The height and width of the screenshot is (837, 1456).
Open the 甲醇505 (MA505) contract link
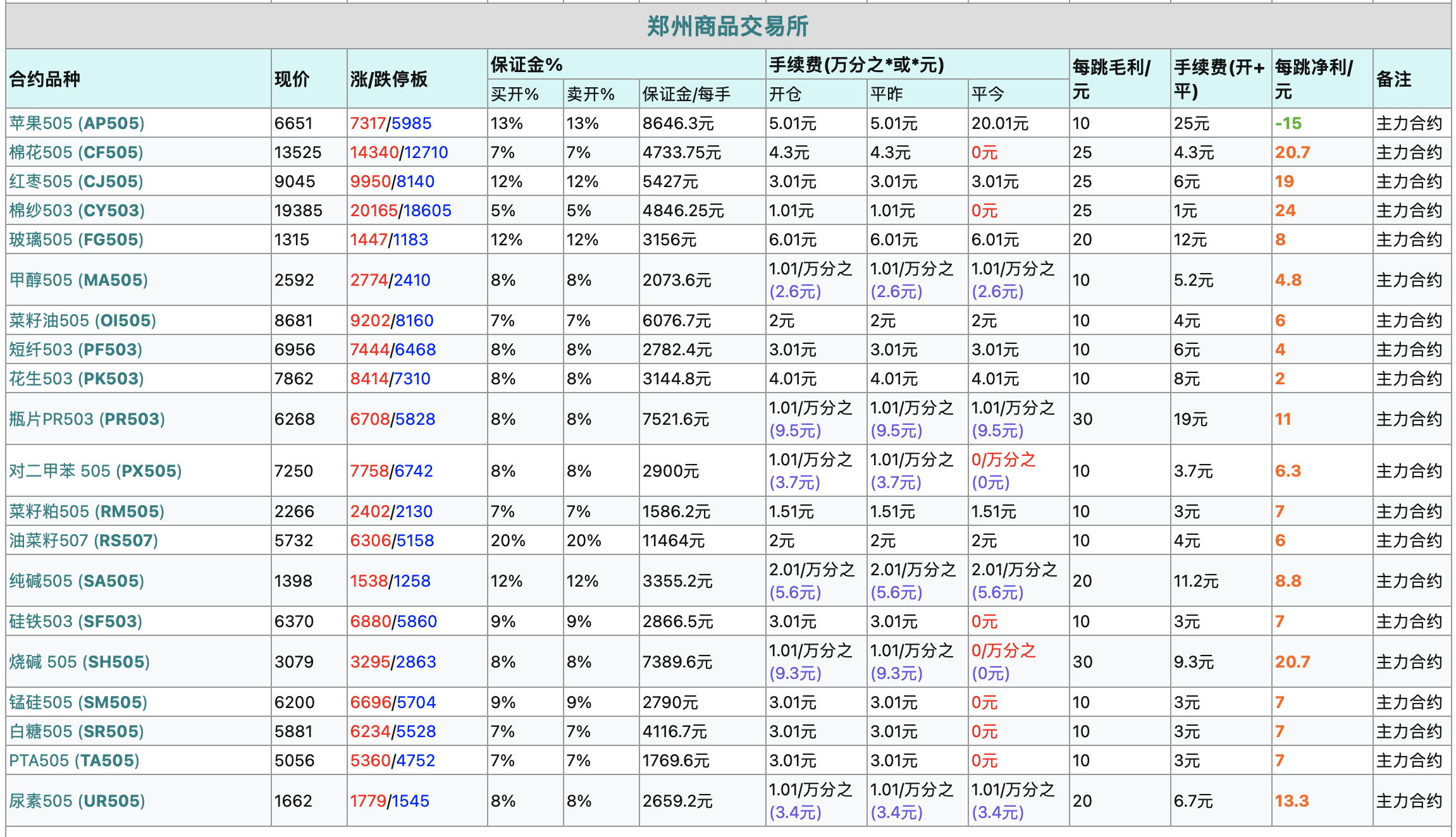(78, 280)
